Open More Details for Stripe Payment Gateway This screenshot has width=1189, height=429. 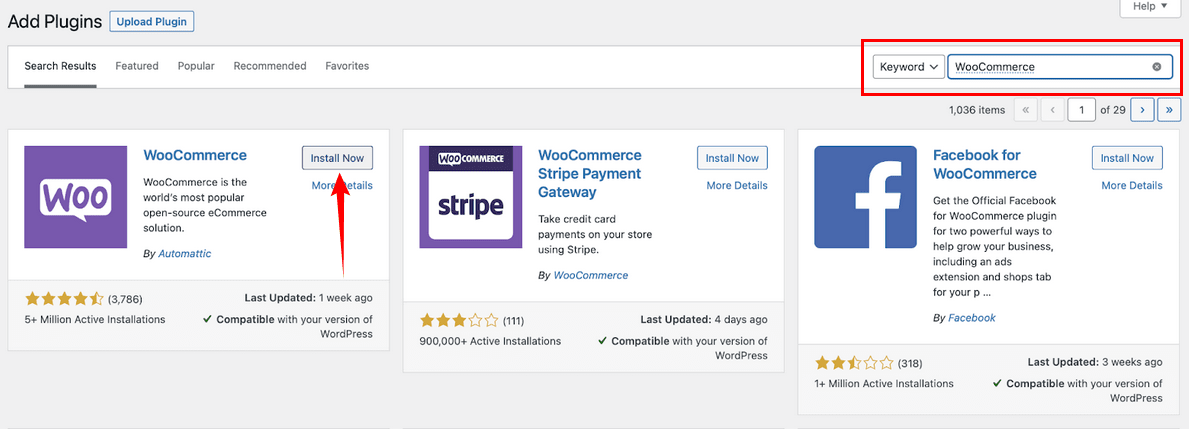[x=737, y=185]
